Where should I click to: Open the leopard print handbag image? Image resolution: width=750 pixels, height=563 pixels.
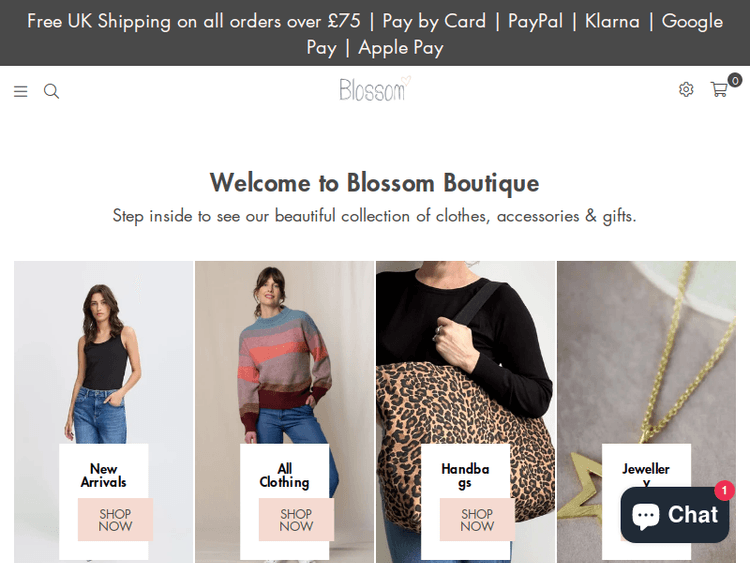click(x=465, y=350)
